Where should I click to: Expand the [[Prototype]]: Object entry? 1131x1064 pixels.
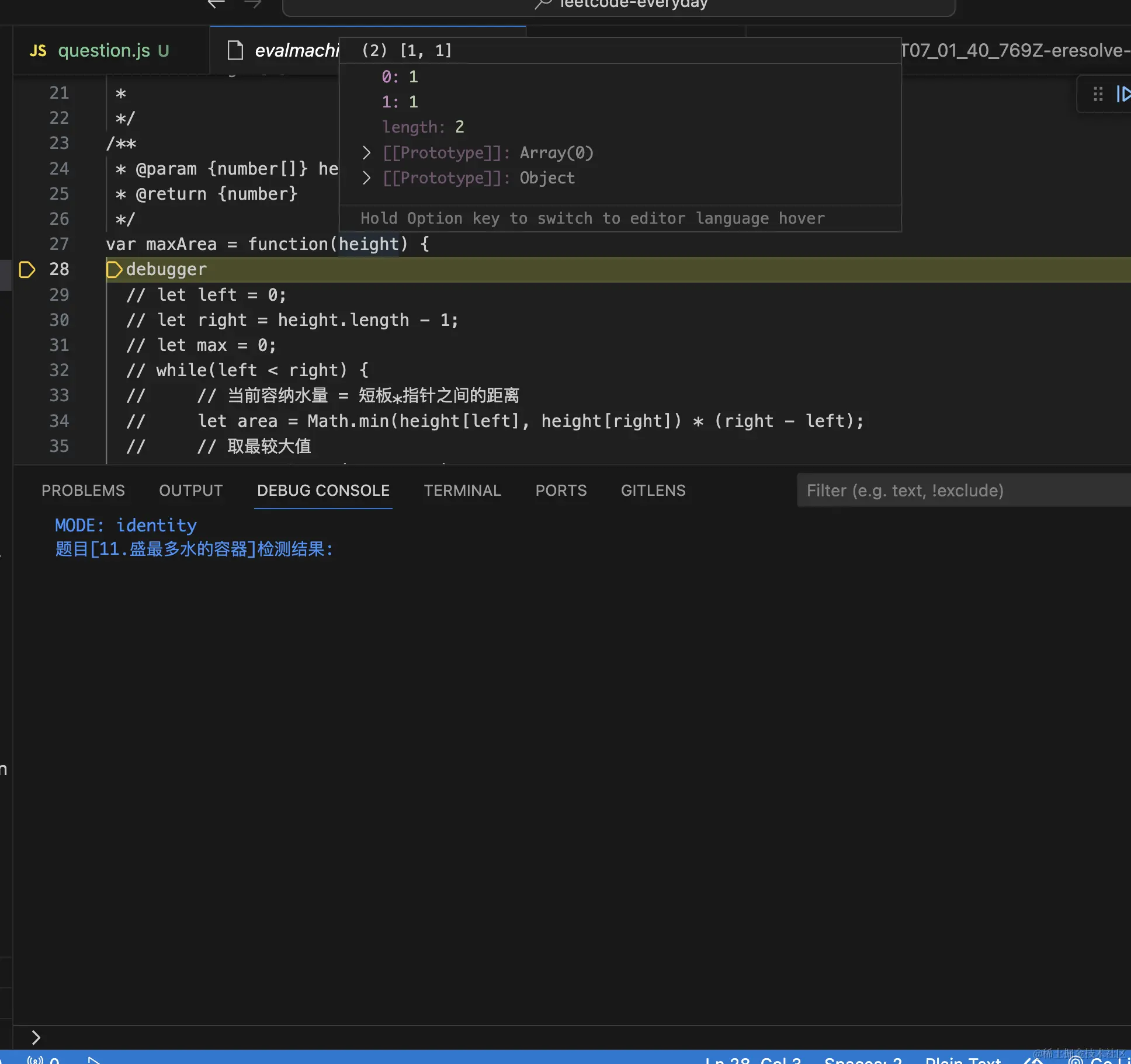pyautogui.click(x=366, y=178)
